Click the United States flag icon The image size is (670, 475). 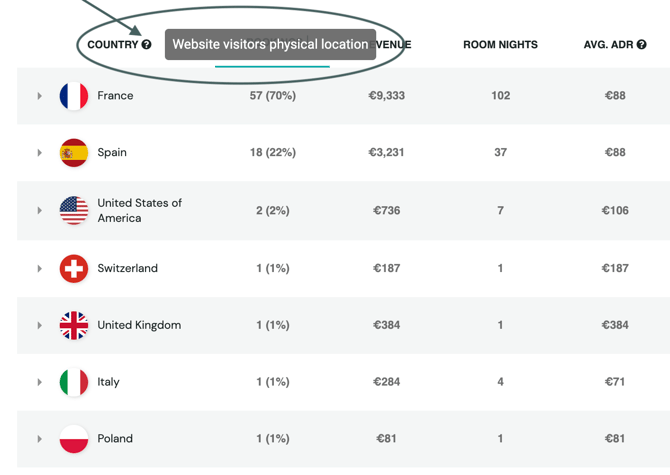pos(74,210)
